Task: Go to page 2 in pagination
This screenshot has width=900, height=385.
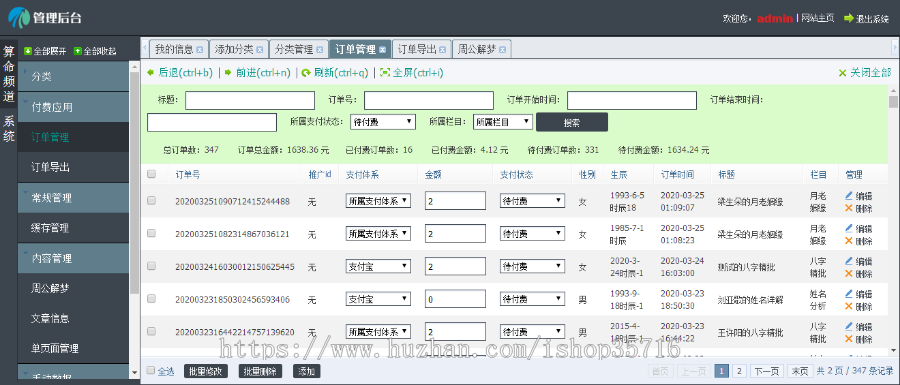Action: [x=739, y=371]
